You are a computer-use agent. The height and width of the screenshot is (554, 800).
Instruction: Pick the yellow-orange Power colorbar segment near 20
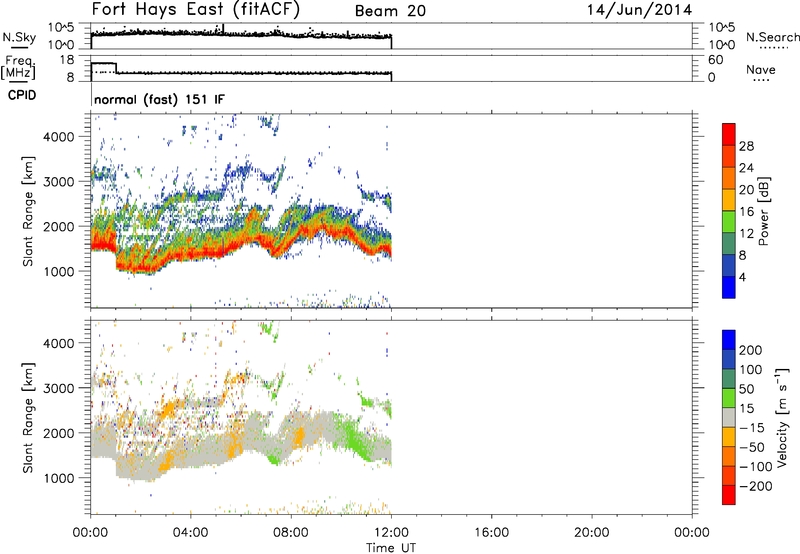click(729, 200)
